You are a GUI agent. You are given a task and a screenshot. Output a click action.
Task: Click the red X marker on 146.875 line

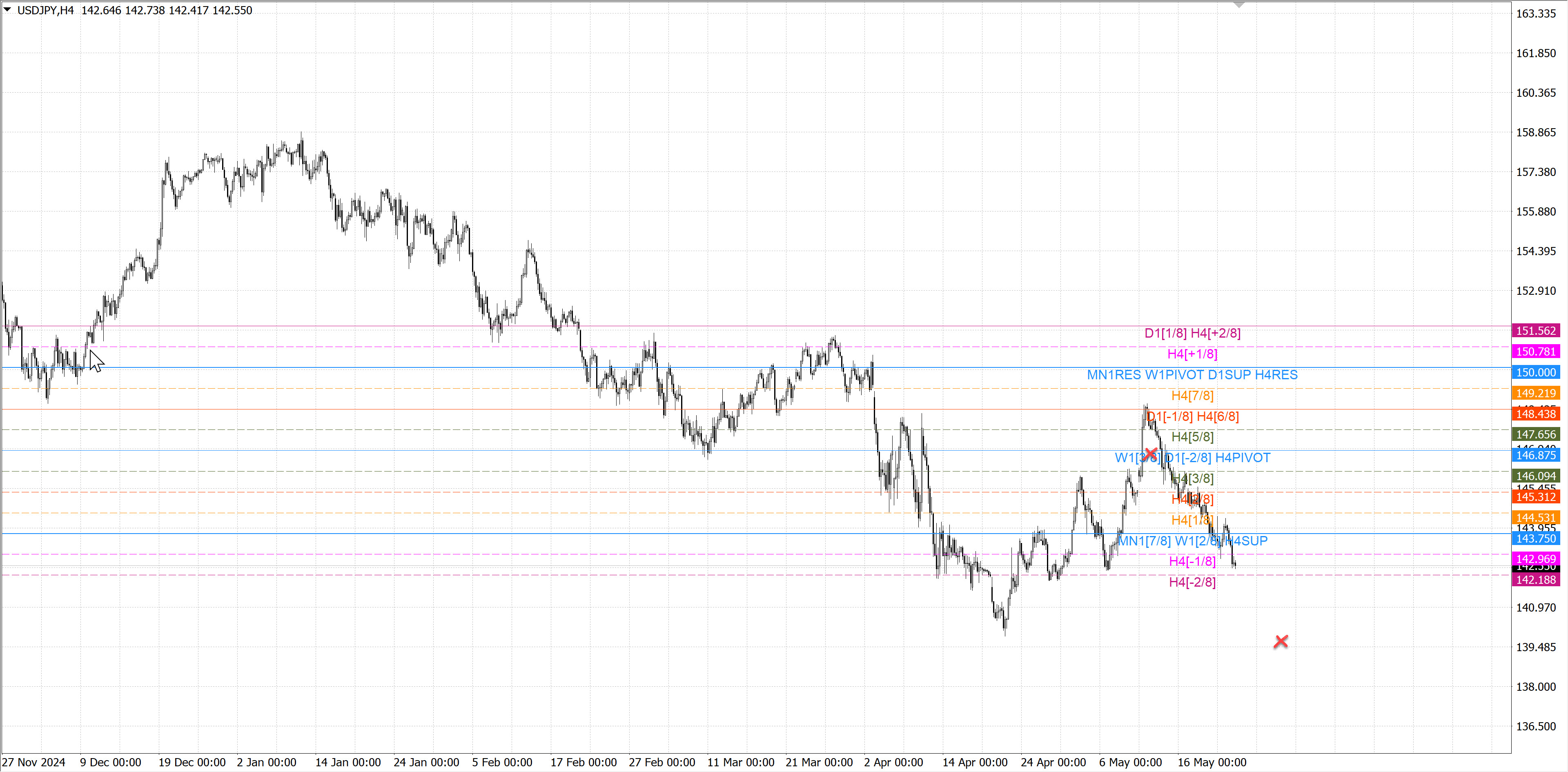1150,454
